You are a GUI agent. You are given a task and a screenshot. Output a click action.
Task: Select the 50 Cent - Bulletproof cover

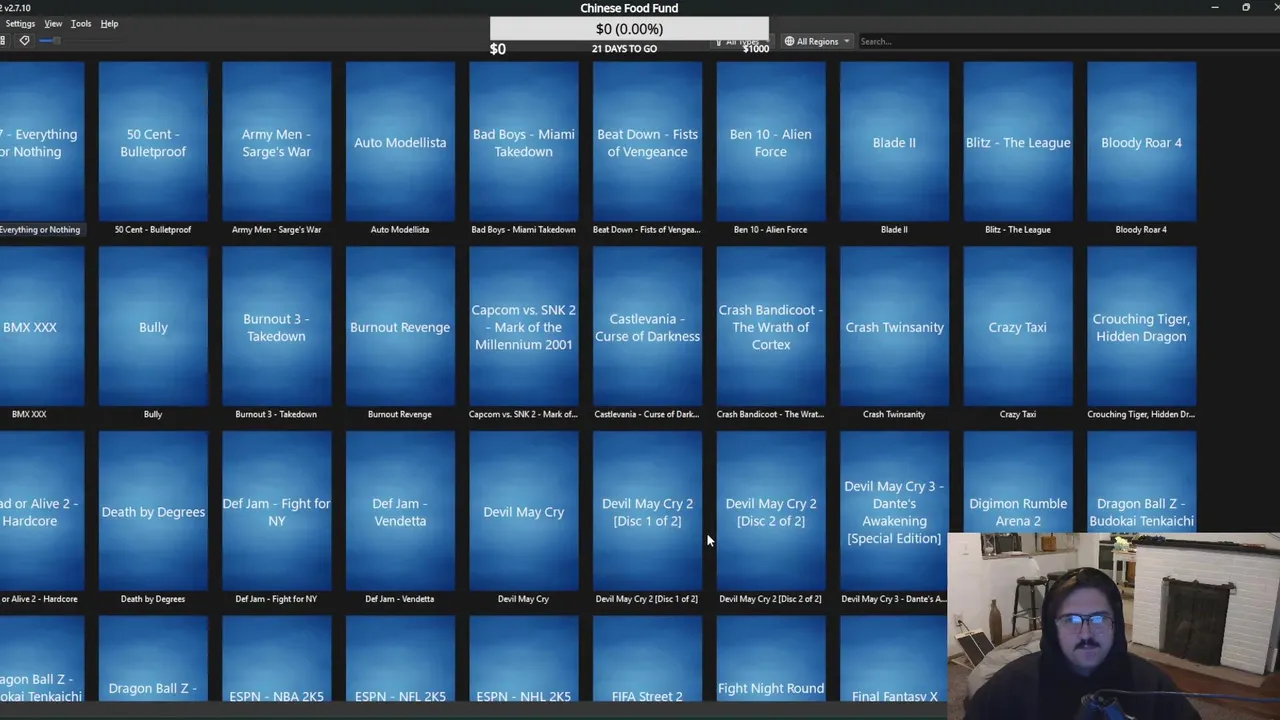(x=153, y=142)
